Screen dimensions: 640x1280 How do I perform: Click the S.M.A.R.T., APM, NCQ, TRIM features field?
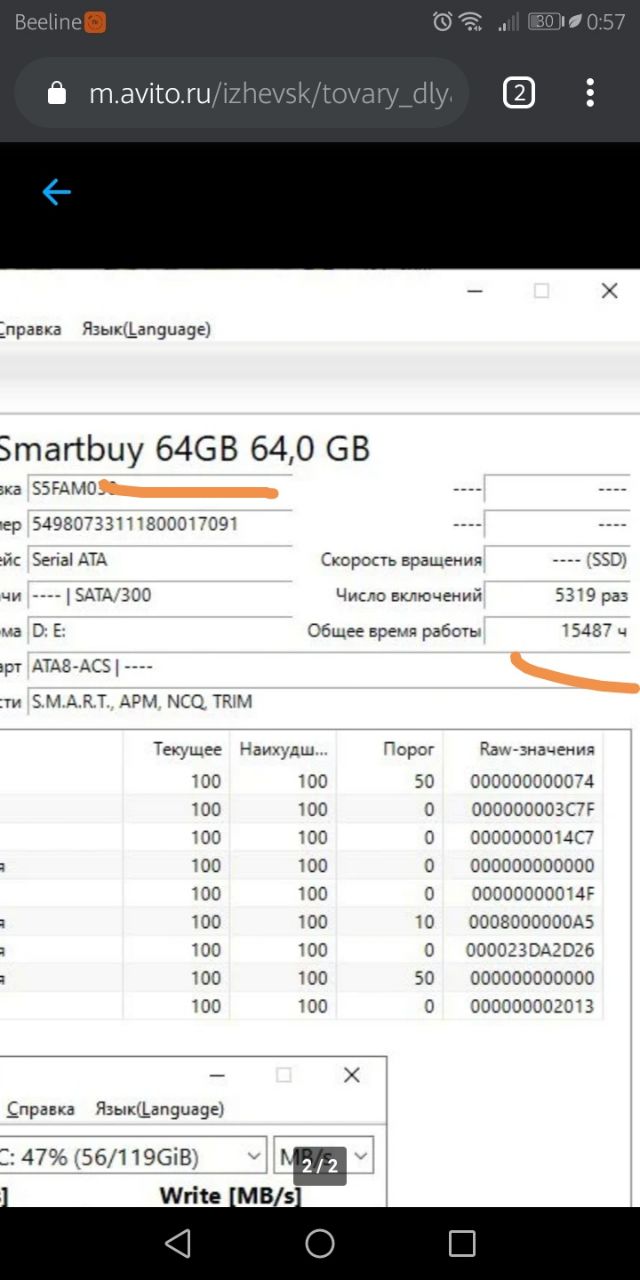(329, 702)
